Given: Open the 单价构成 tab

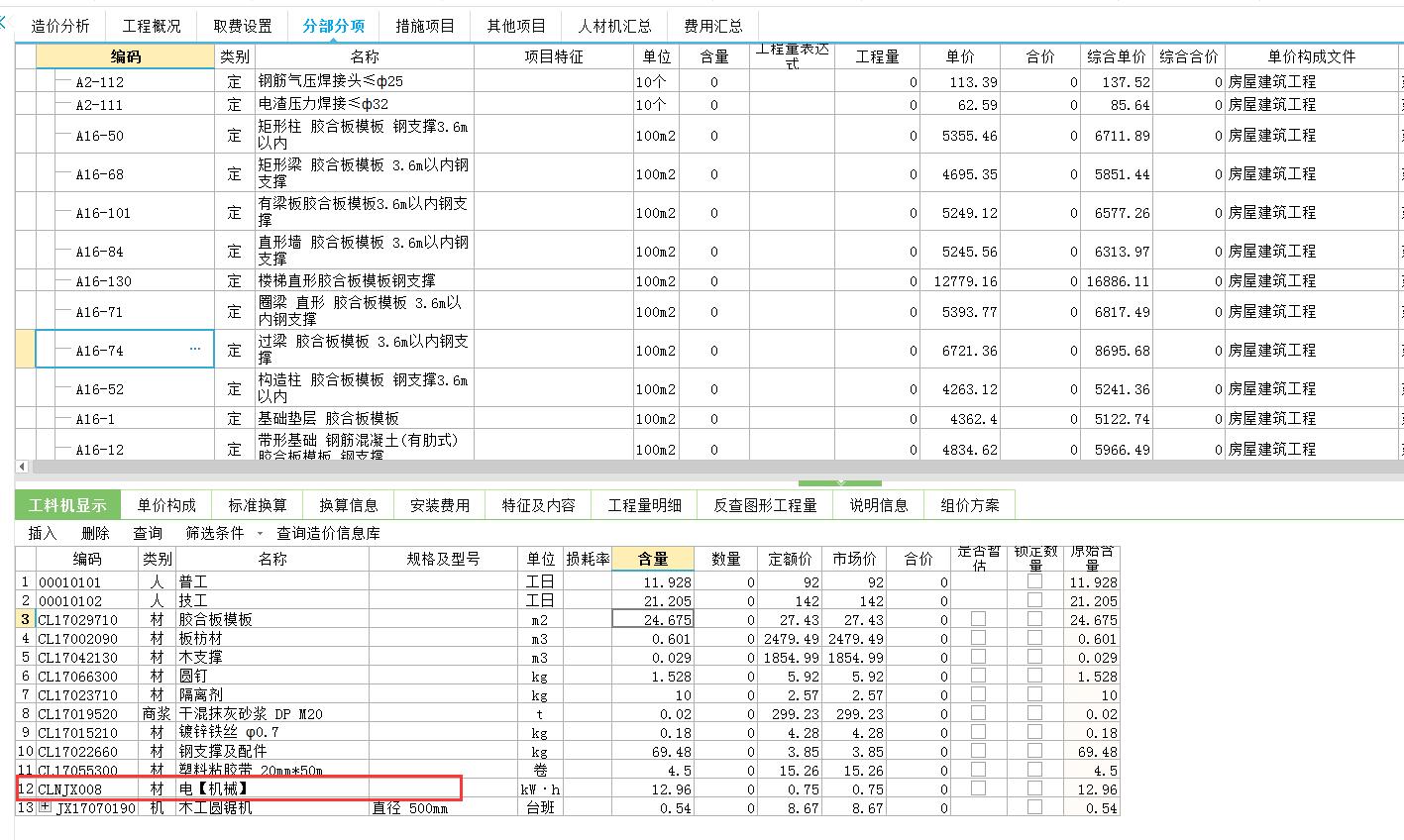Looking at the screenshot, I should pyautogui.click(x=166, y=505).
